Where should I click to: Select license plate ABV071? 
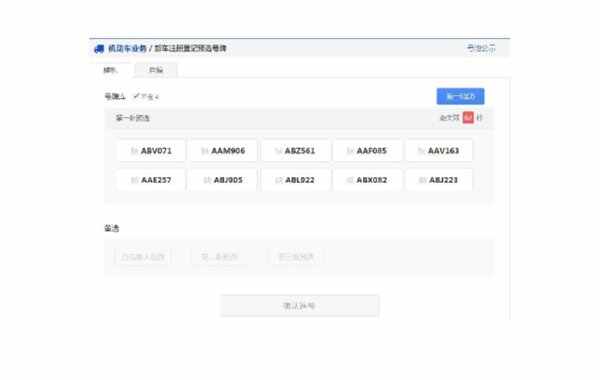151,151
